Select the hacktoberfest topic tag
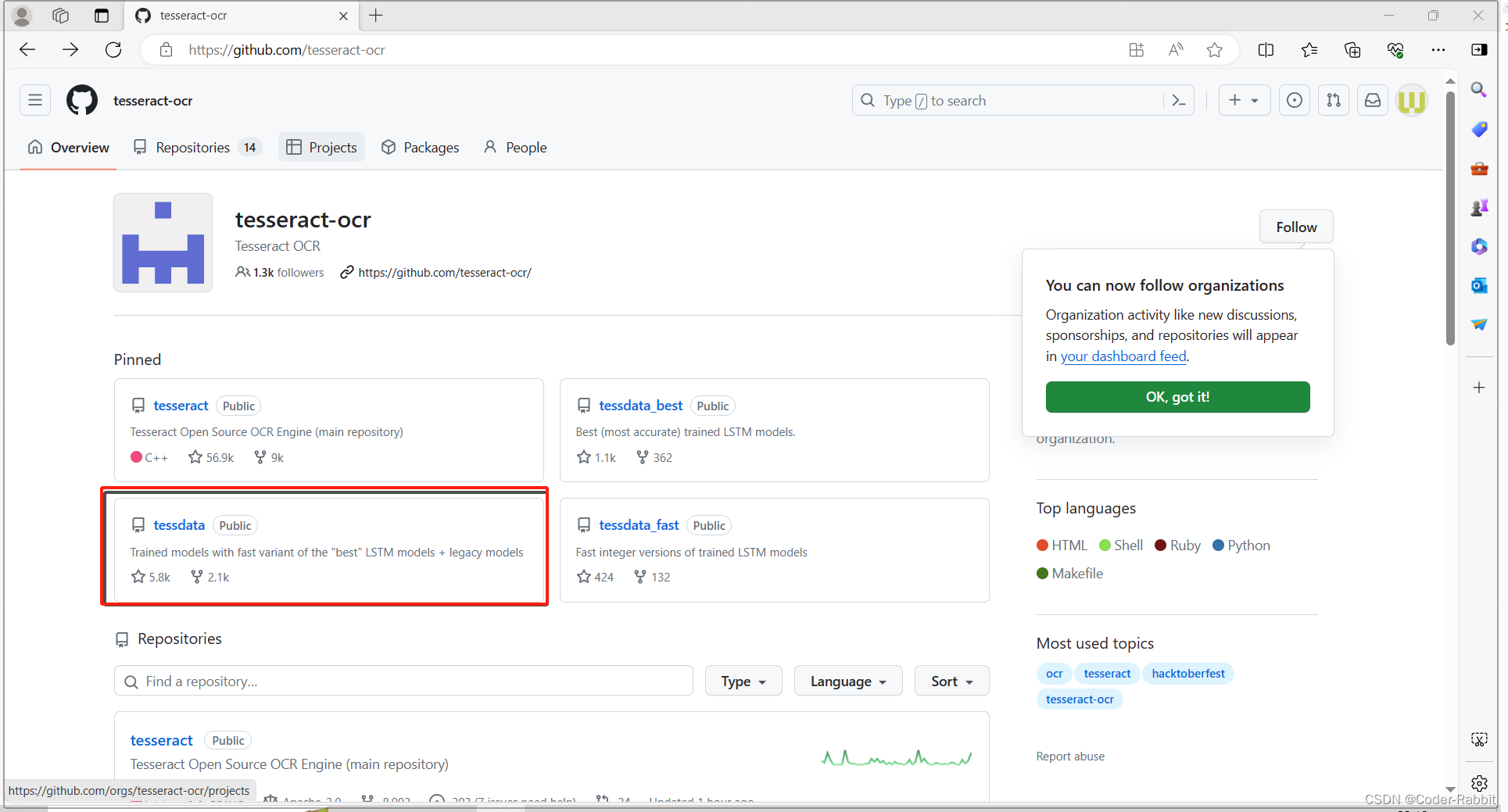 [1188, 674]
